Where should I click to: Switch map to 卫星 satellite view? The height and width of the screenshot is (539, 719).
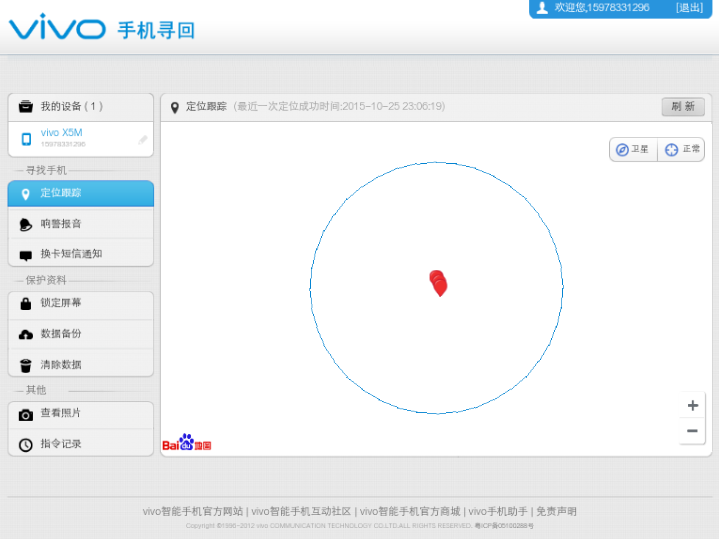(633, 150)
